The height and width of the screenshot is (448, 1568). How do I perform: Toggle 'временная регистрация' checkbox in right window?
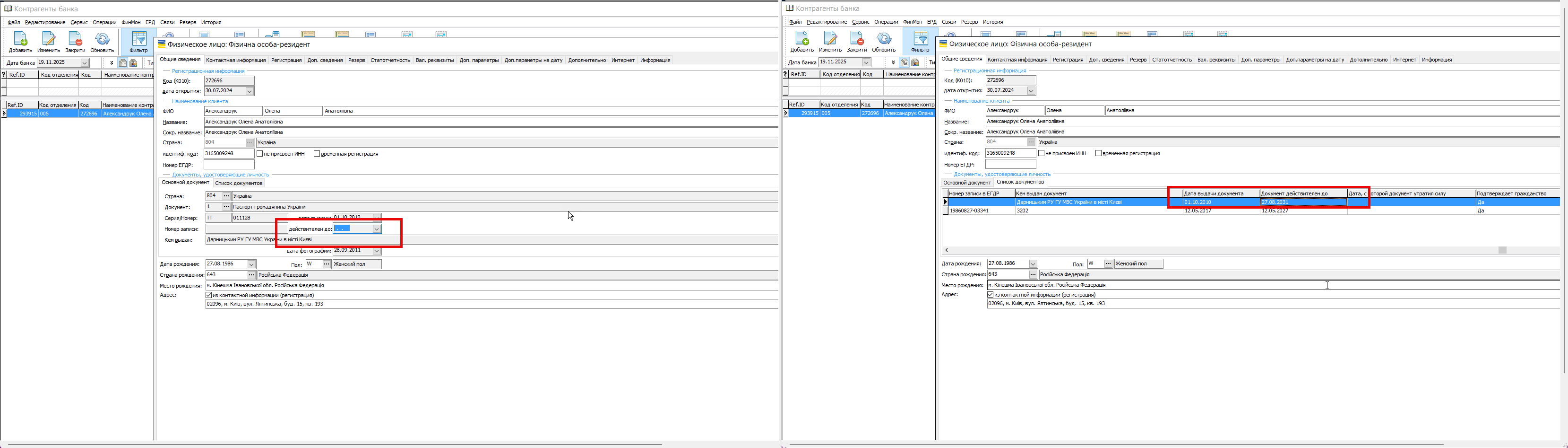(x=1098, y=153)
